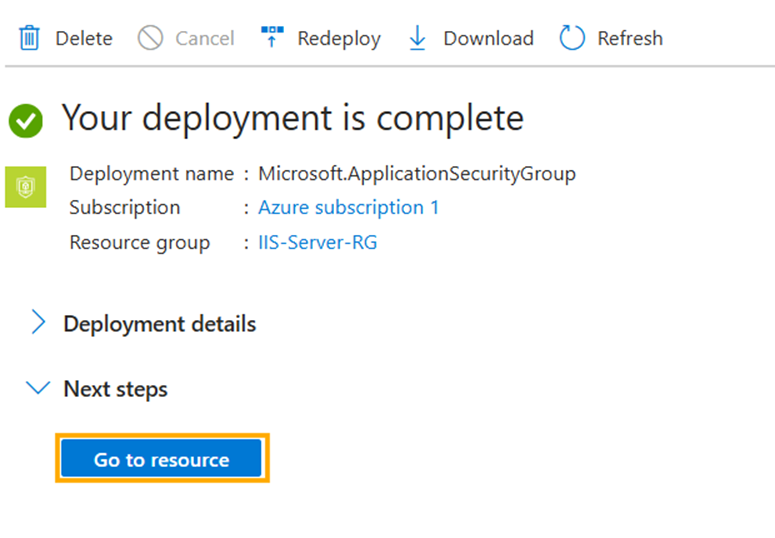Image resolution: width=775 pixels, height=538 pixels.
Task: Click the green success checkmark icon
Action: (x=26, y=121)
